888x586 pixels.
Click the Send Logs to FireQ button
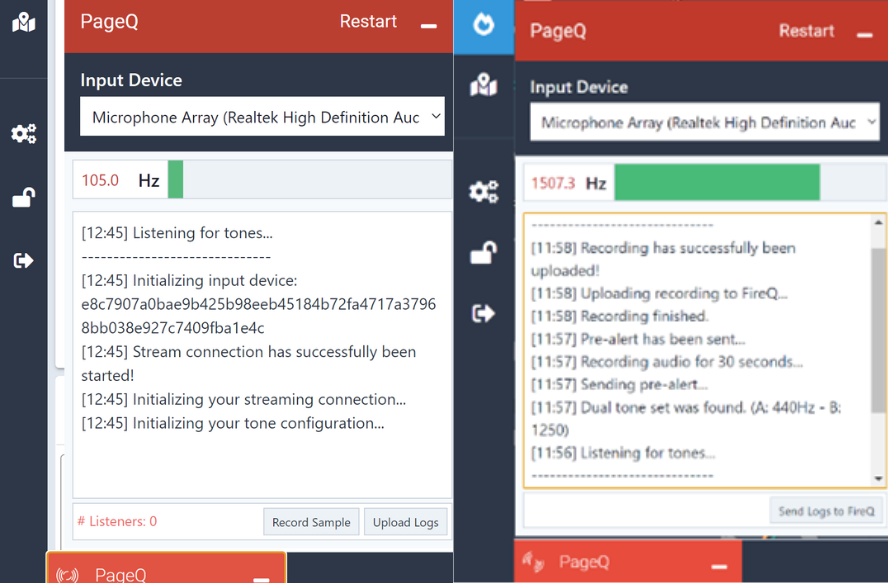(x=826, y=511)
